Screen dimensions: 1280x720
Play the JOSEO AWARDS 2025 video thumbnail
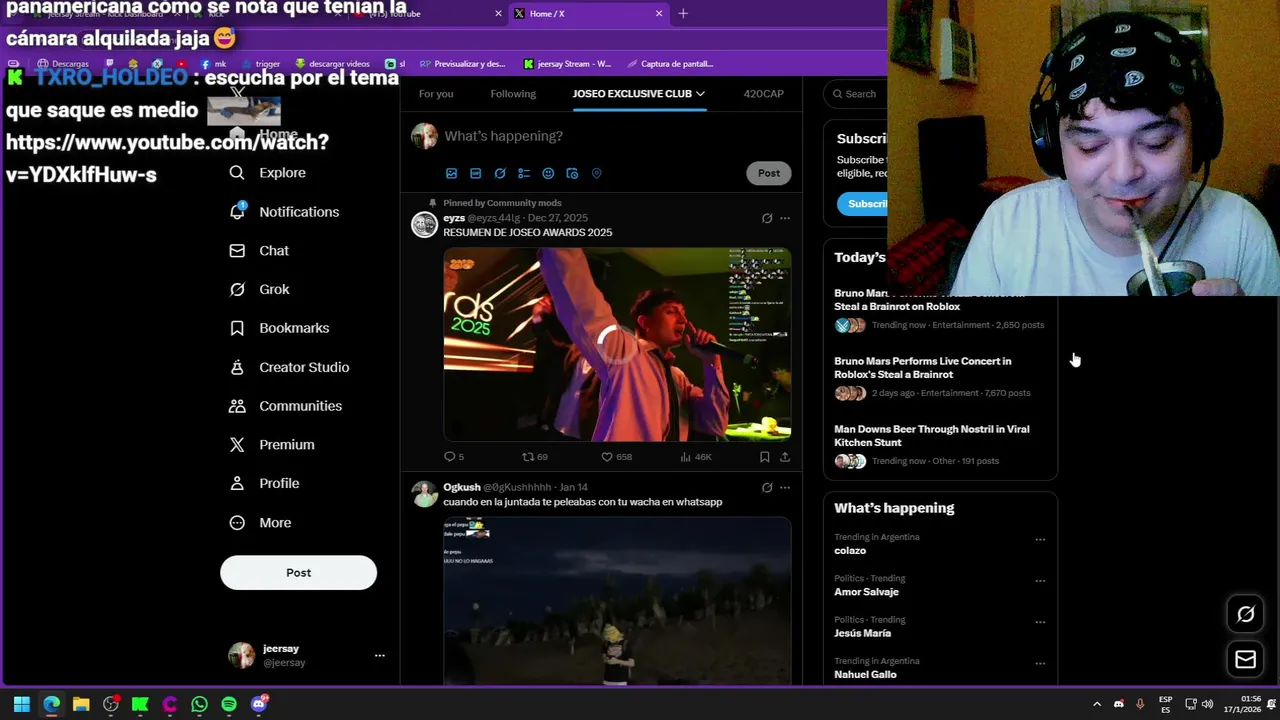coord(617,344)
